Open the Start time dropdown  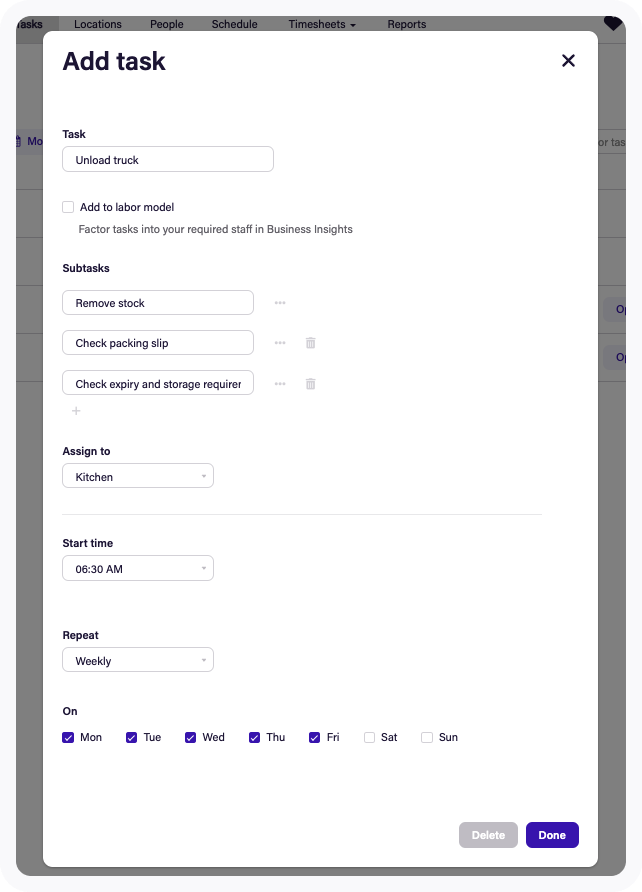(x=138, y=567)
